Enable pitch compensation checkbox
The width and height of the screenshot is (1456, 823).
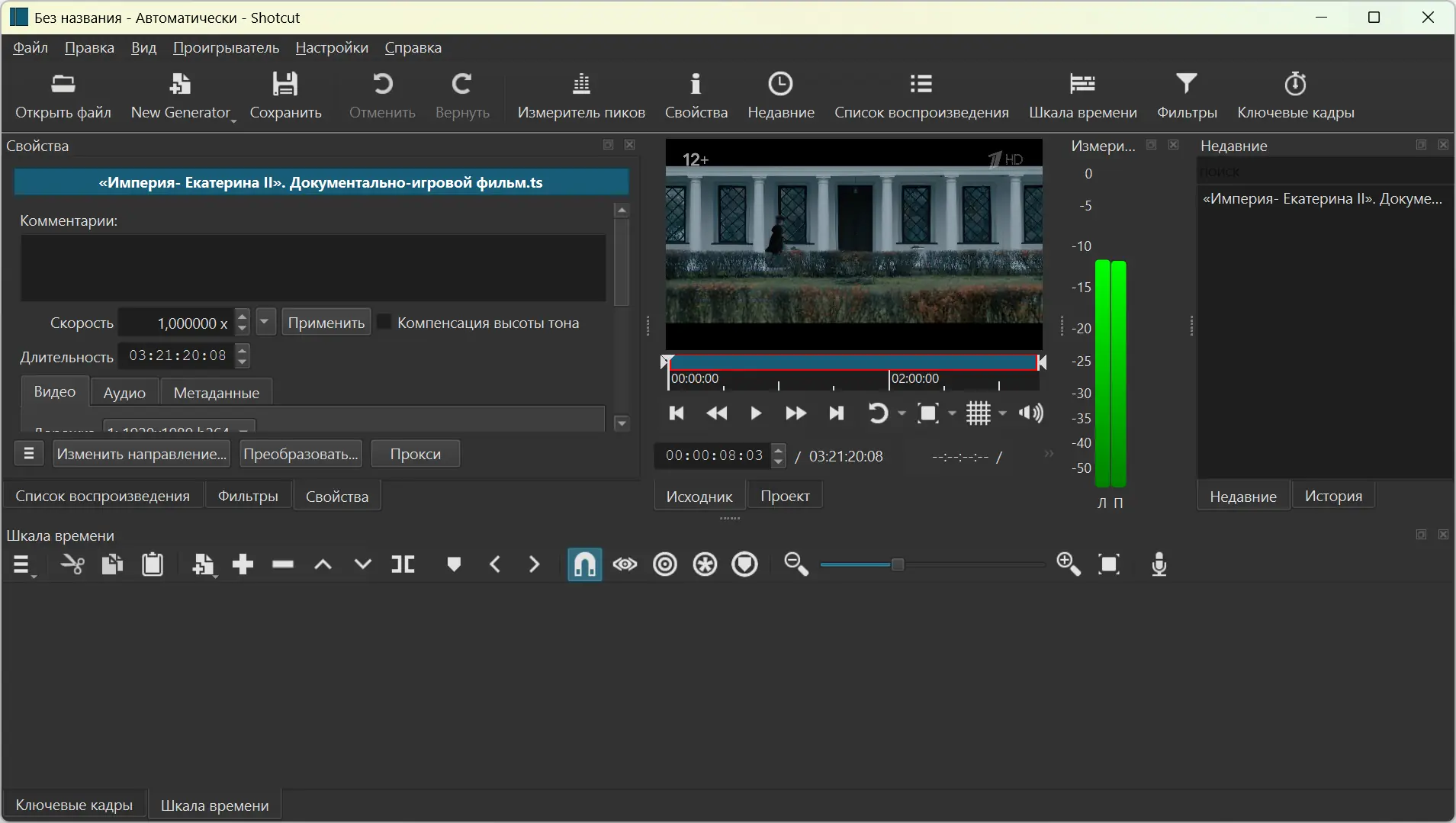point(384,323)
